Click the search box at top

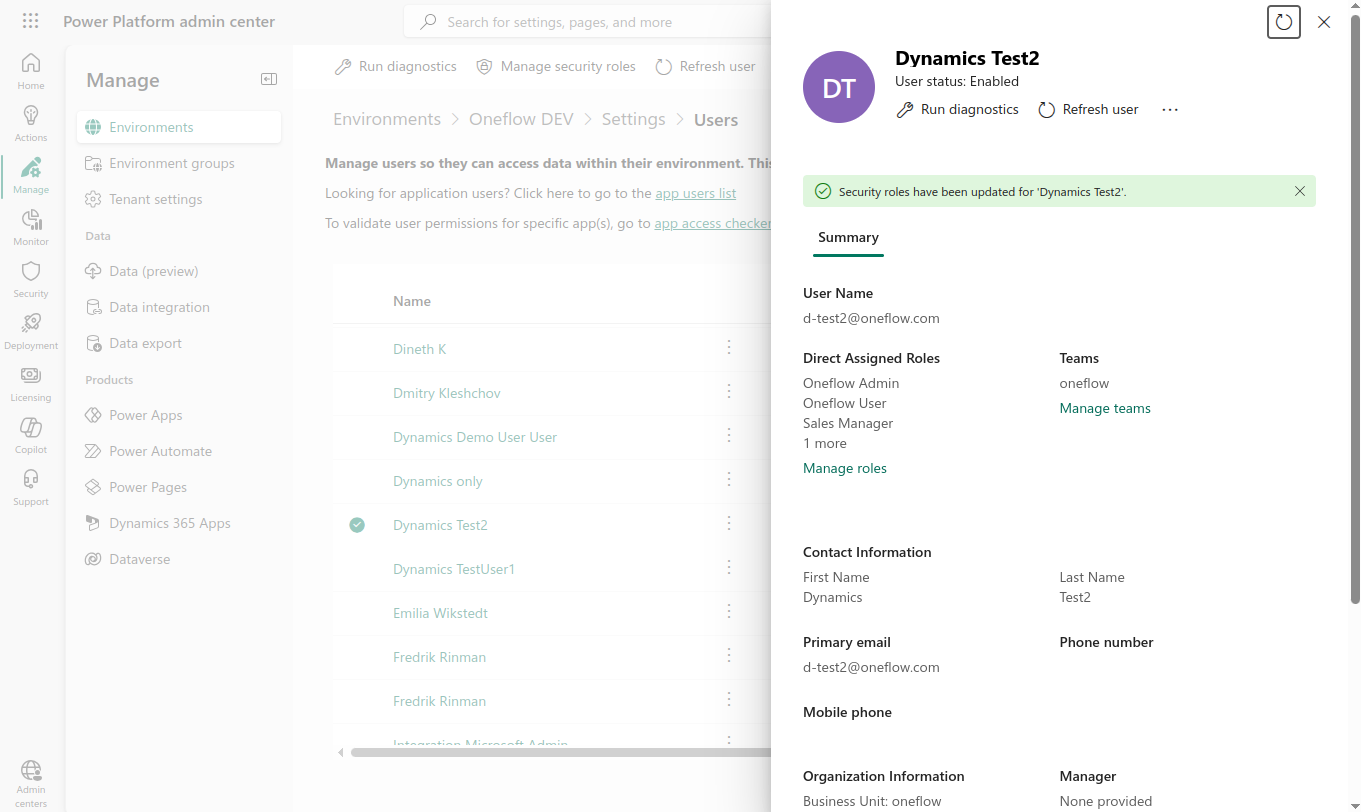(x=590, y=22)
